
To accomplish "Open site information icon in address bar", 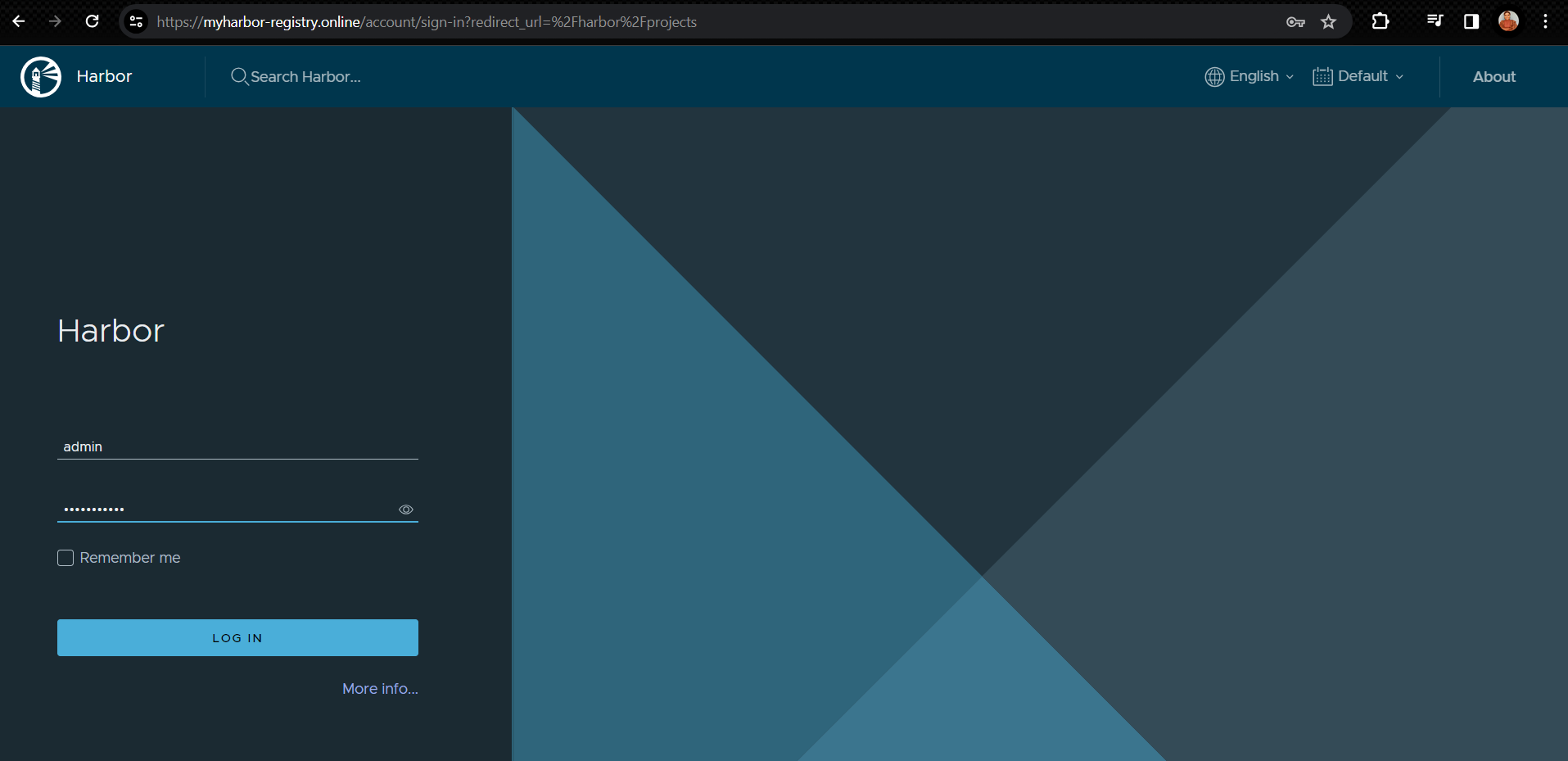I will (x=137, y=22).
